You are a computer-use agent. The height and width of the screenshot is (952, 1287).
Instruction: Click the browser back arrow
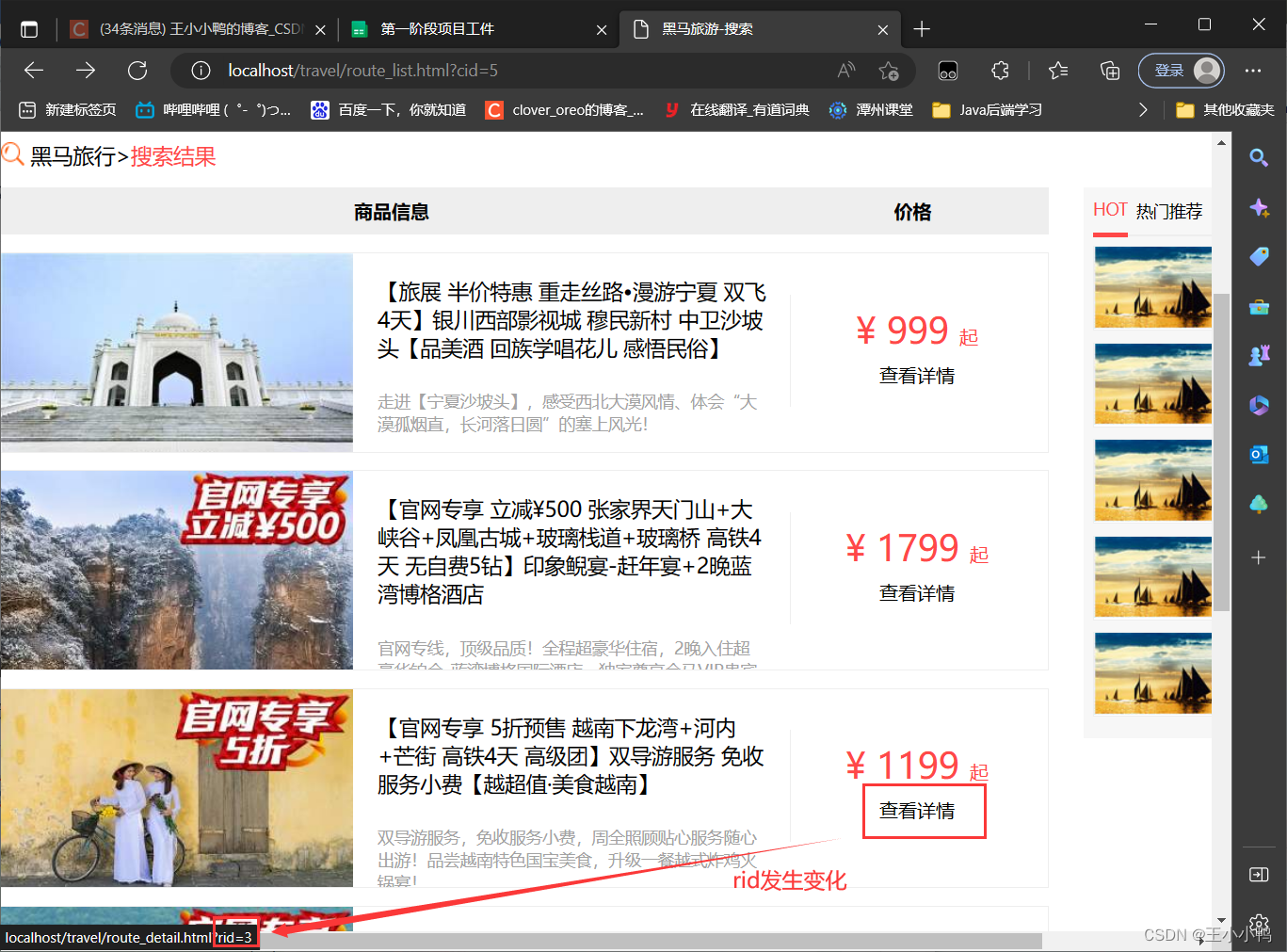(34, 71)
